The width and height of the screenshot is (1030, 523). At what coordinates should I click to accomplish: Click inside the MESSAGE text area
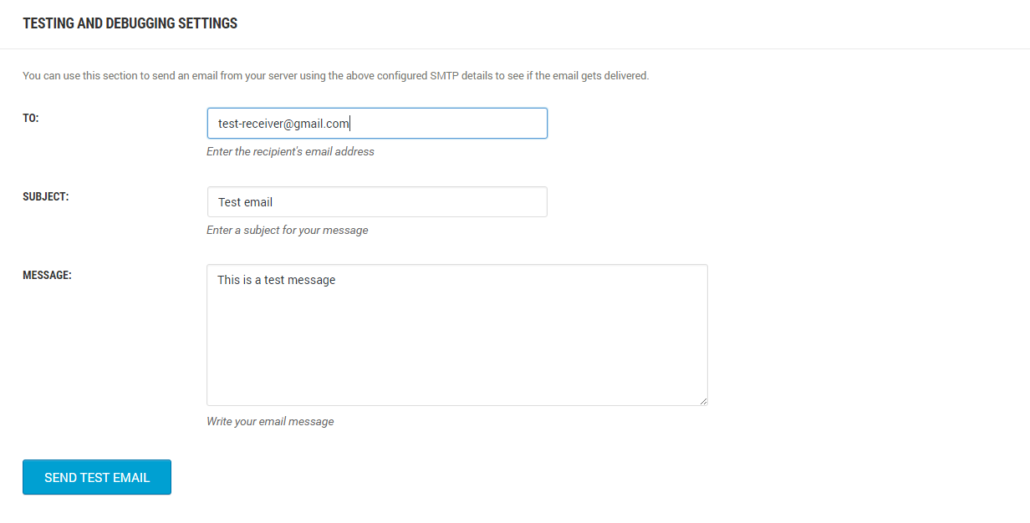click(x=457, y=335)
